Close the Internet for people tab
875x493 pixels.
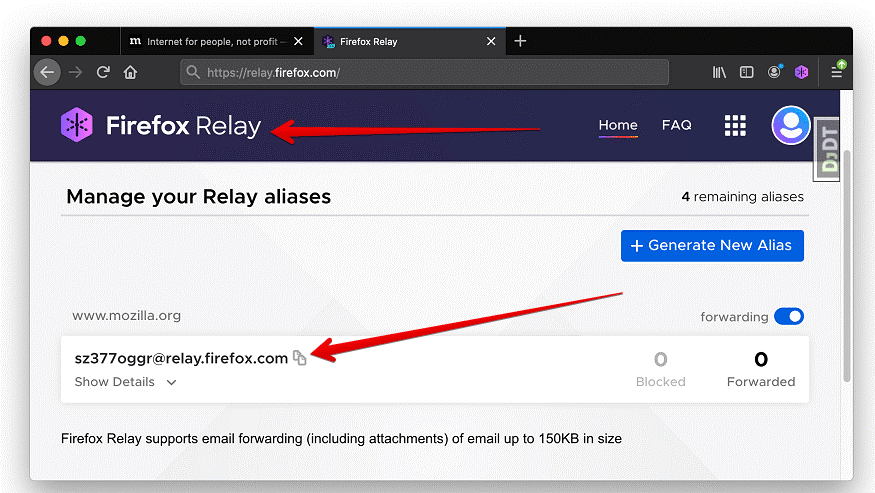click(299, 41)
